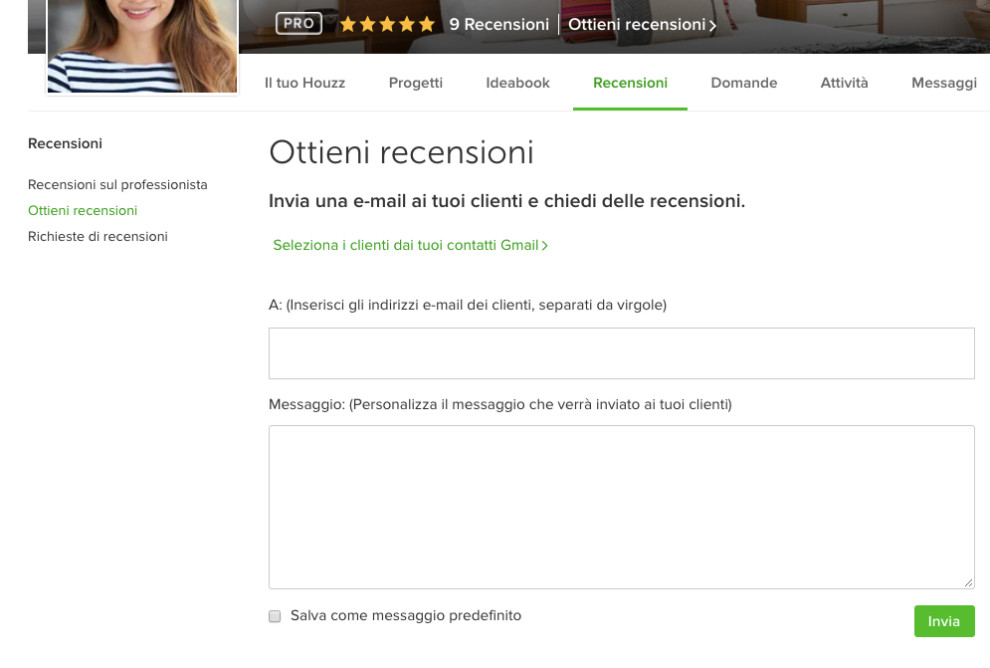Focus the client e-mail addresses field
This screenshot has width=990, height=668.
click(621, 353)
